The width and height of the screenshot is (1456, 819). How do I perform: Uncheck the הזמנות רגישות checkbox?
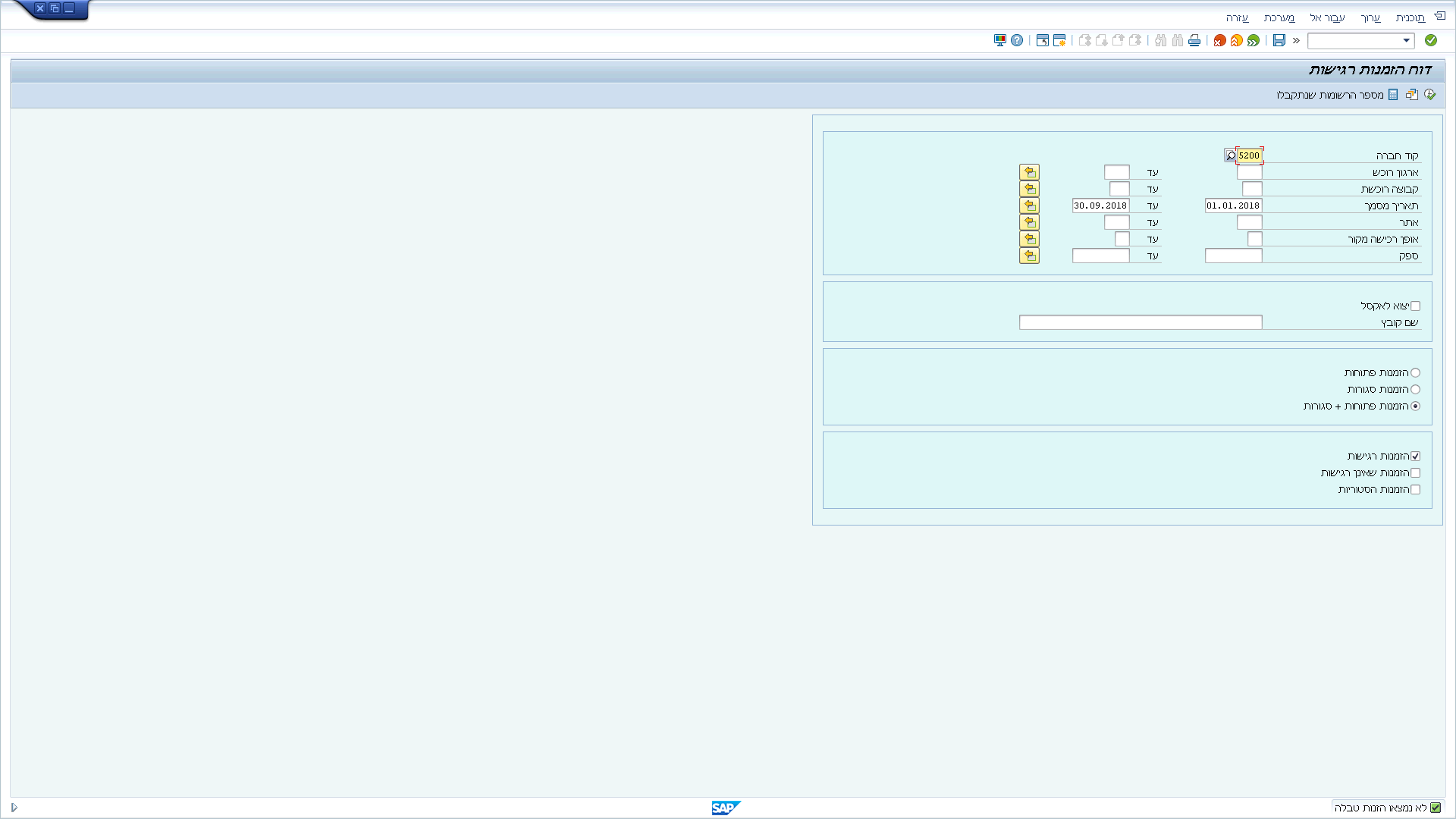point(1415,457)
